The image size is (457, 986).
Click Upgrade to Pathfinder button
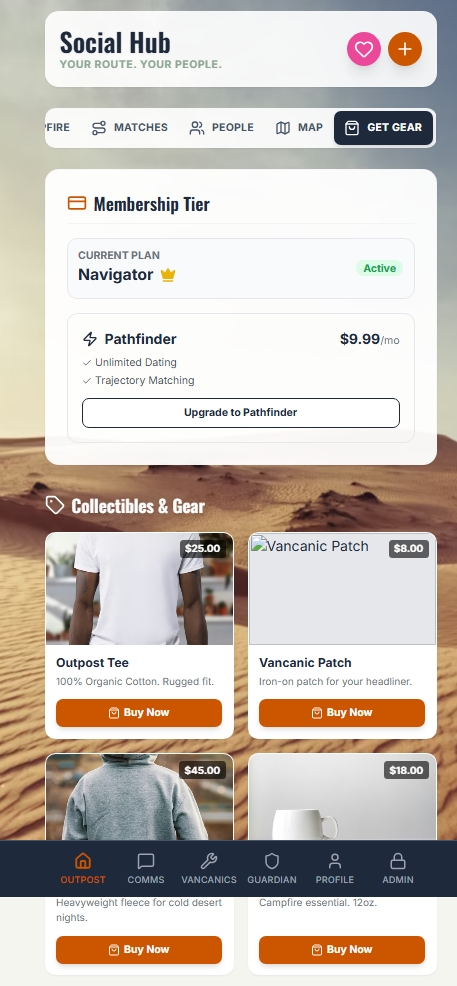click(x=241, y=413)
